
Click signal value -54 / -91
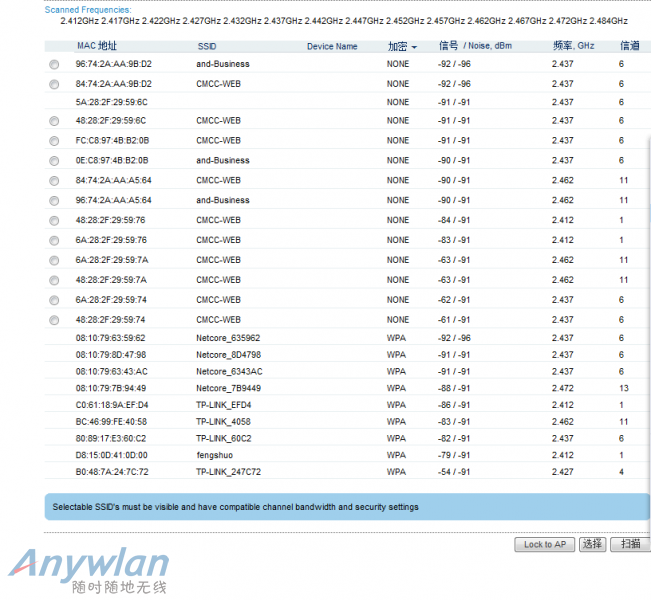pos(453,472)
